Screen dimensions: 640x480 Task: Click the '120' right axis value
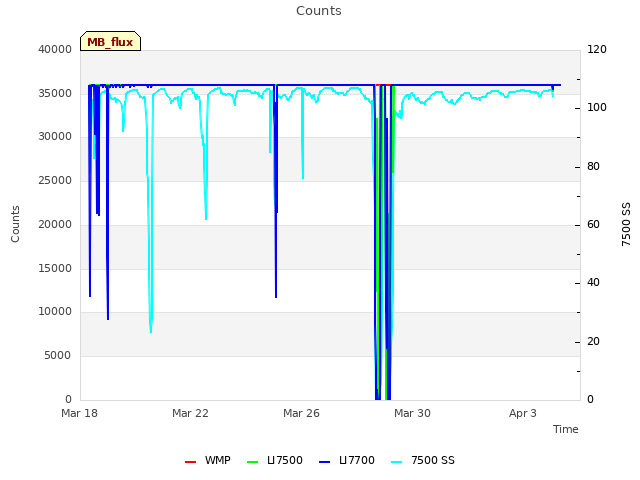point(597,49)
